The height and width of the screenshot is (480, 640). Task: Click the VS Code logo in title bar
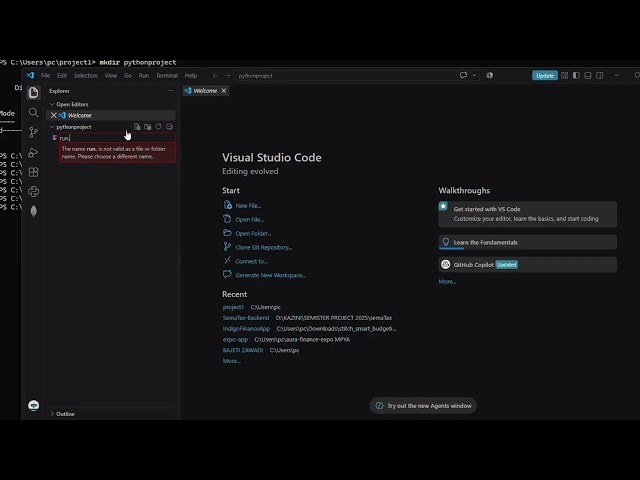pos(31,76)
